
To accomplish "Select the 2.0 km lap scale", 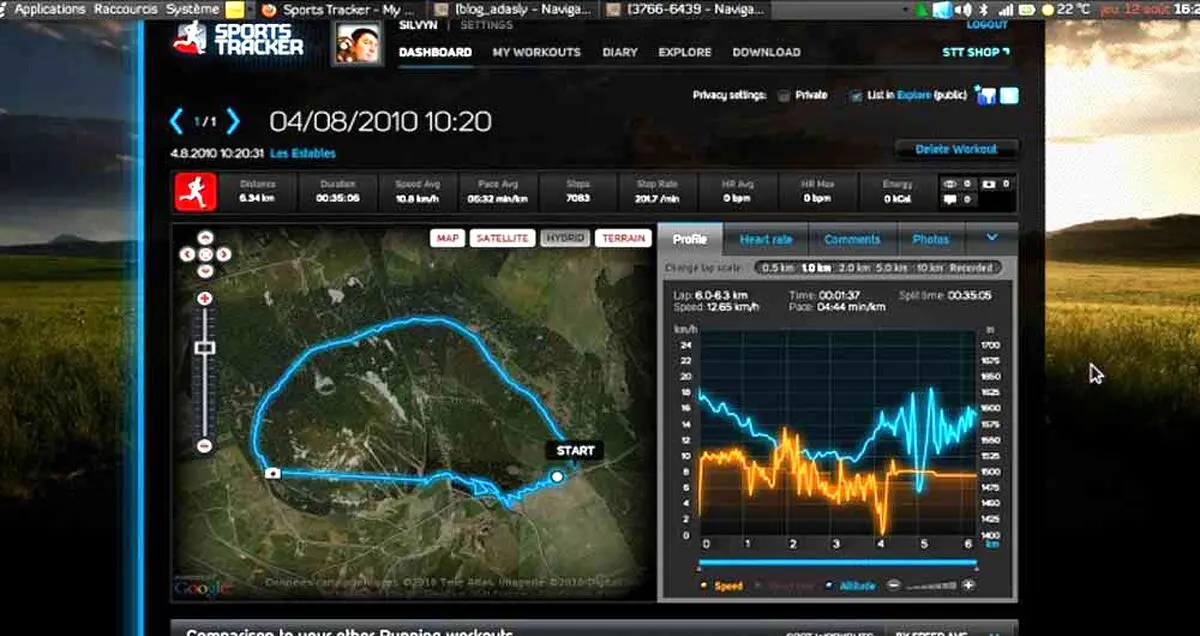I will [x=853, y=268].
